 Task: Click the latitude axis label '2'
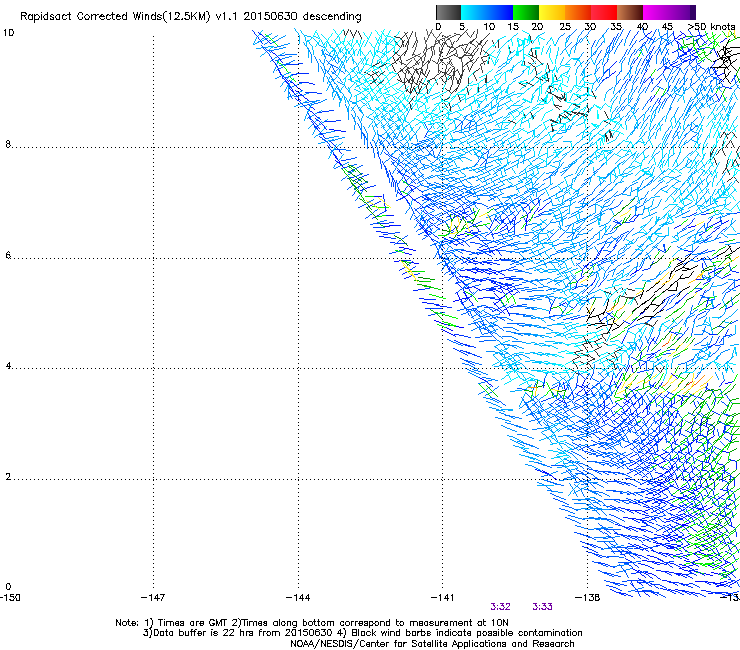pos(8,477)
